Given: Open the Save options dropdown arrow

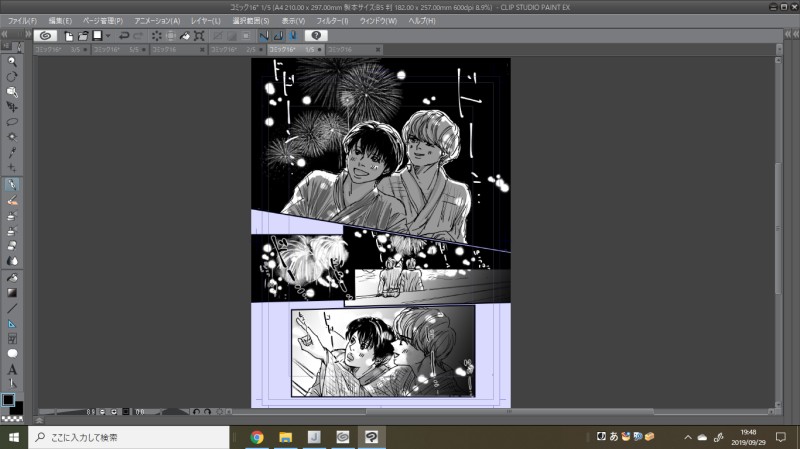Looking at the screenshot, I should point(108,36).
